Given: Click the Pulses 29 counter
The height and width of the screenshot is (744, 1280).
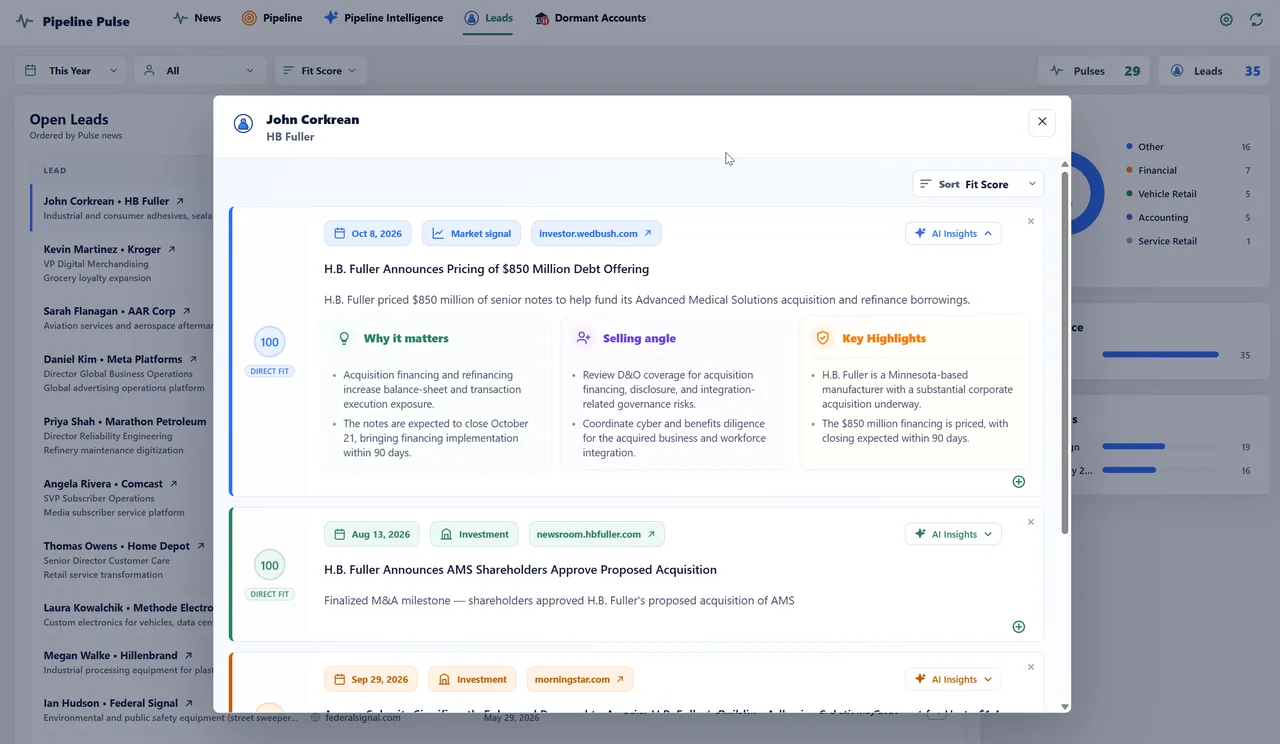Looking at the screenshot, I should click(1095, 71).
